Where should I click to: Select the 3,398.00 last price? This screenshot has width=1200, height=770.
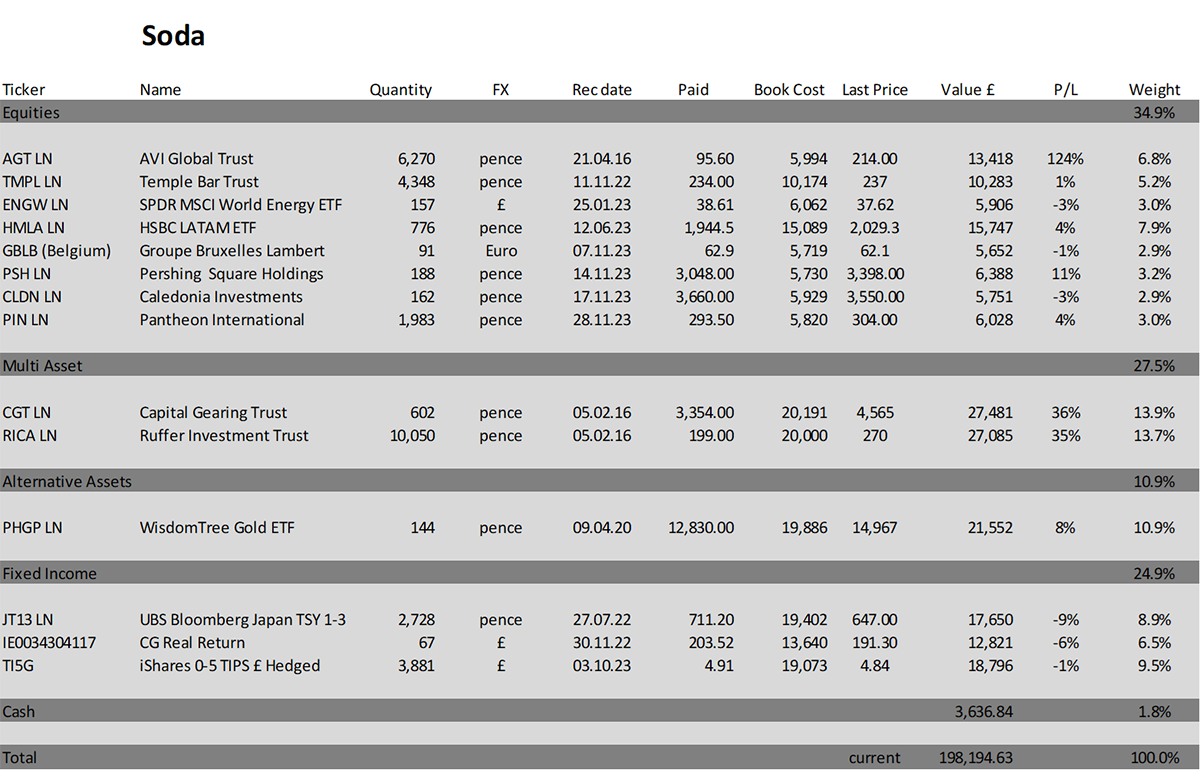tap(875, 273)
